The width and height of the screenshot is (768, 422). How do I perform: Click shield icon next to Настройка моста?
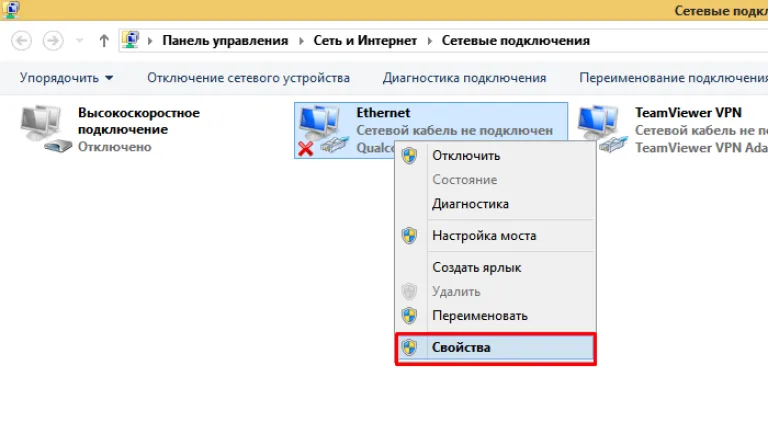click(409, 235)
